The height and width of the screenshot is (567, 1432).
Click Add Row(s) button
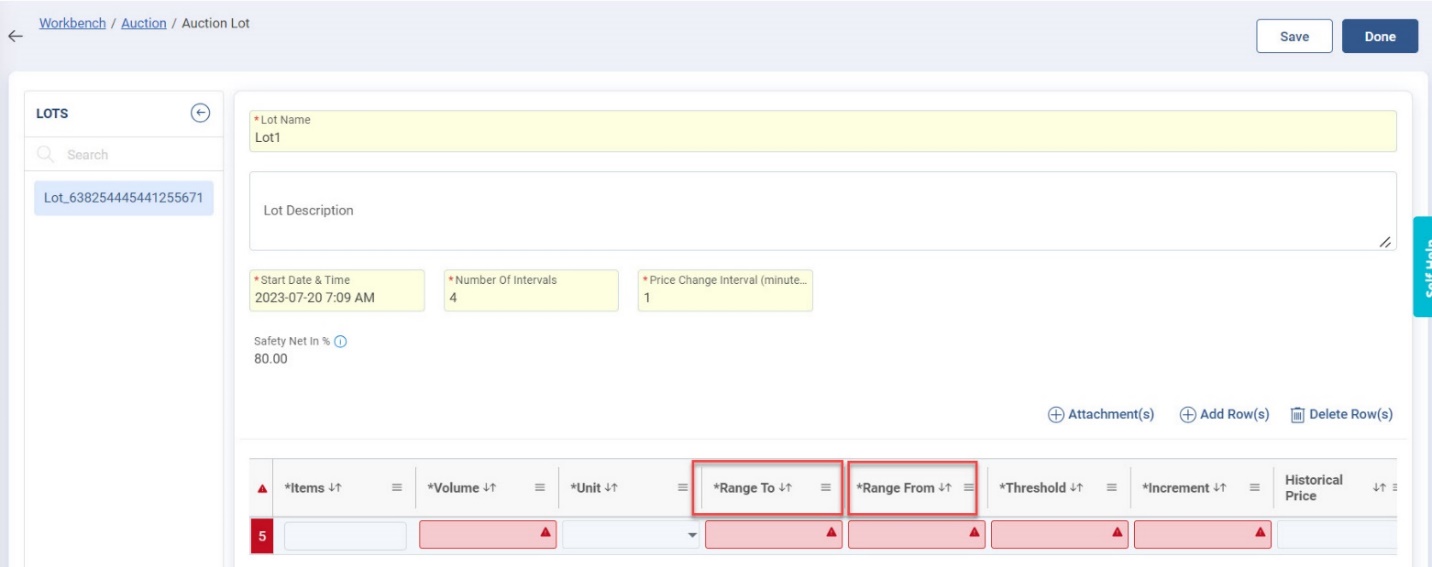tap(1224, 414)
